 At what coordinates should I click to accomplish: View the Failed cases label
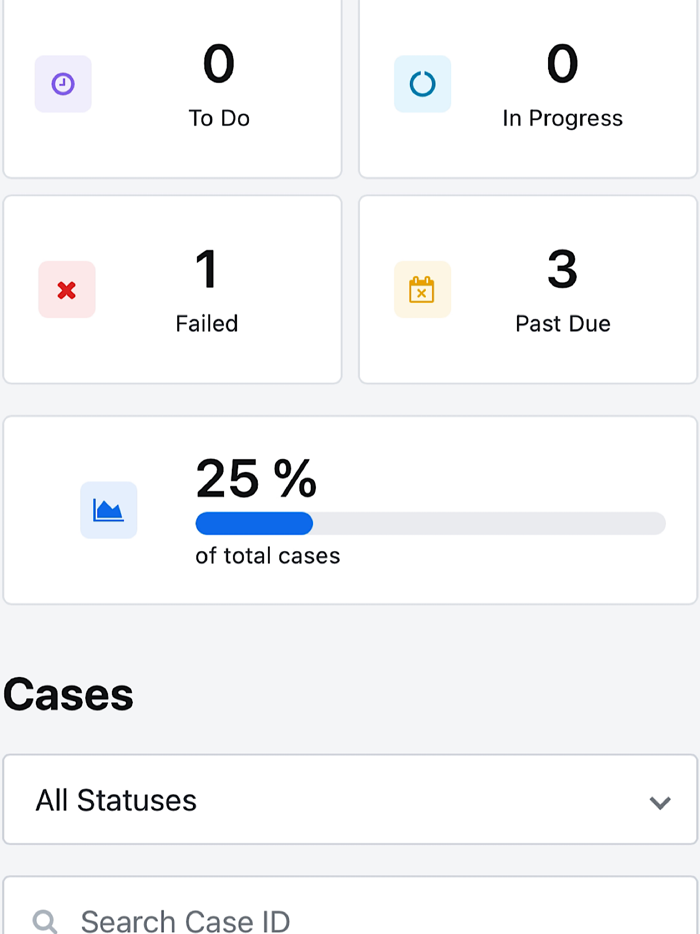(207, 323)
